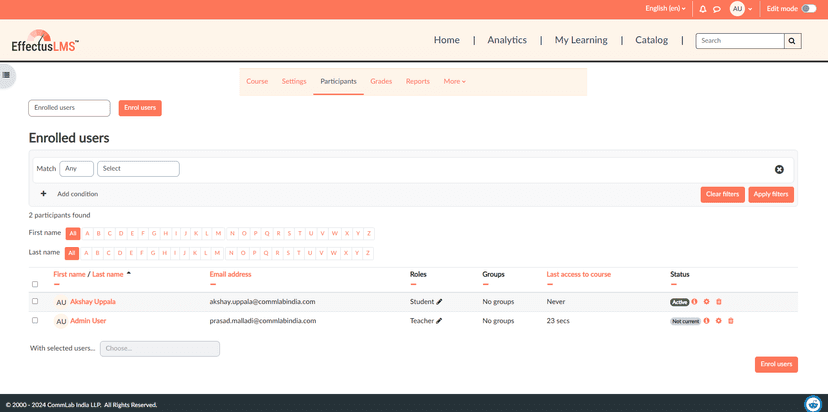Hide the Email address column

pos(213,284)
